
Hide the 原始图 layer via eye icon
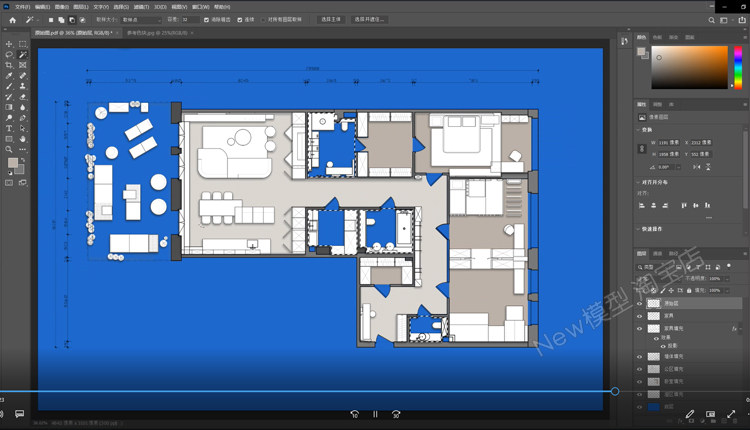(640, 302)
